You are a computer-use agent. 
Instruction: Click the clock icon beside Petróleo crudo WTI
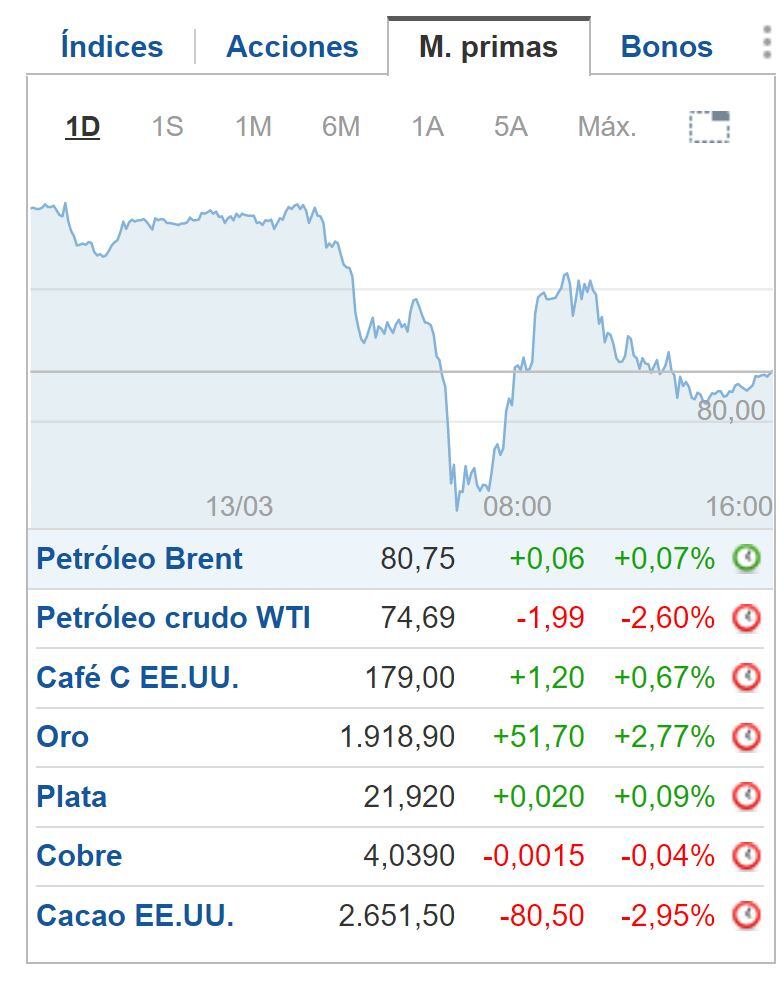(748, 617)
